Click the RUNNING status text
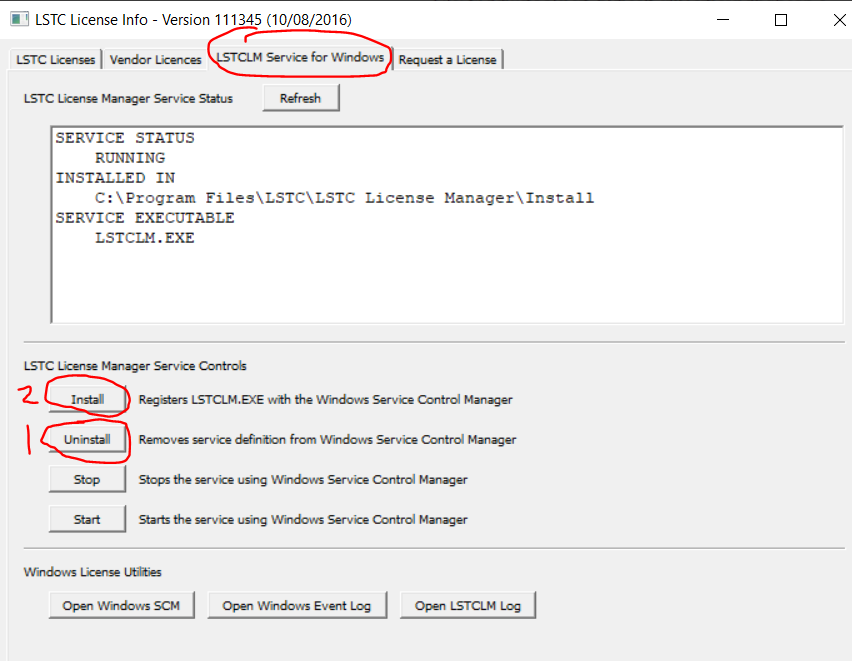The height and width of the screenshot is (661, 852). point(130,158)
